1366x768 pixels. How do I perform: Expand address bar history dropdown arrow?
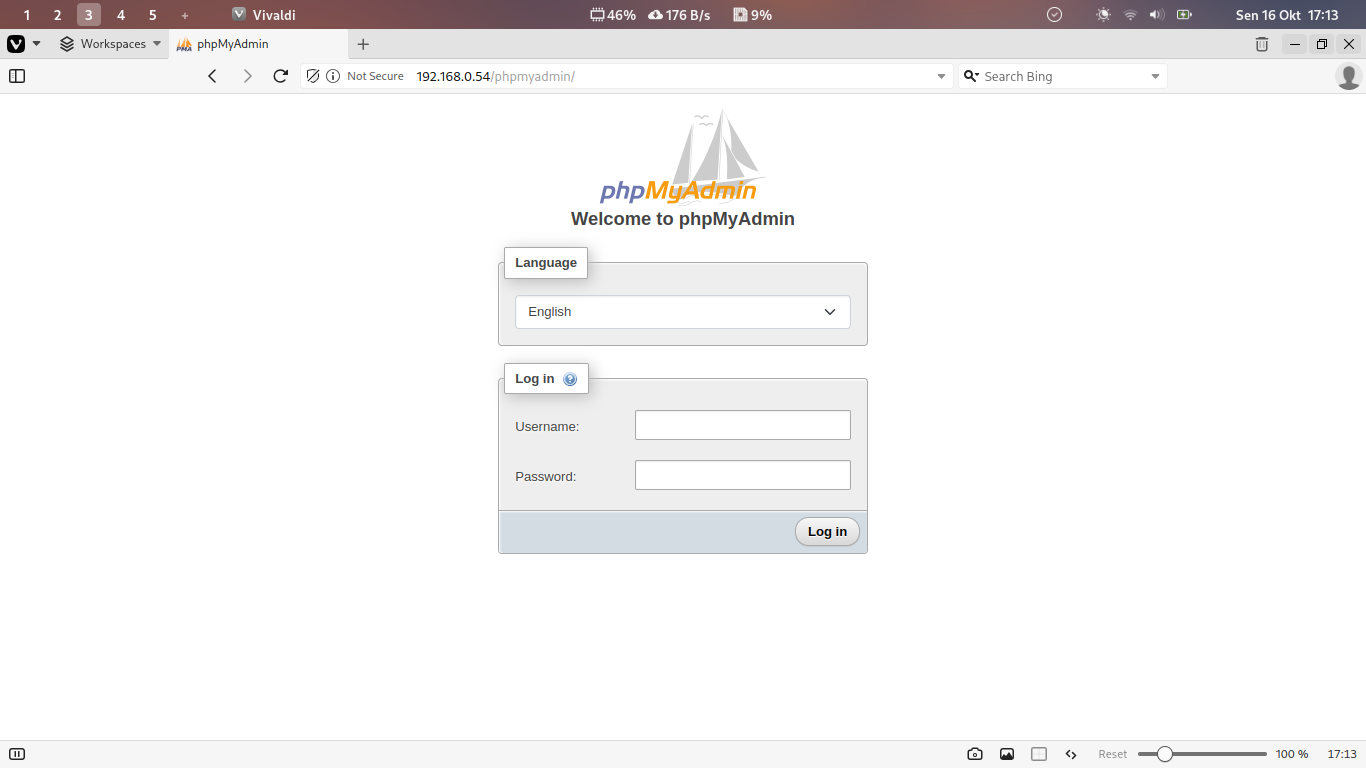941,76
